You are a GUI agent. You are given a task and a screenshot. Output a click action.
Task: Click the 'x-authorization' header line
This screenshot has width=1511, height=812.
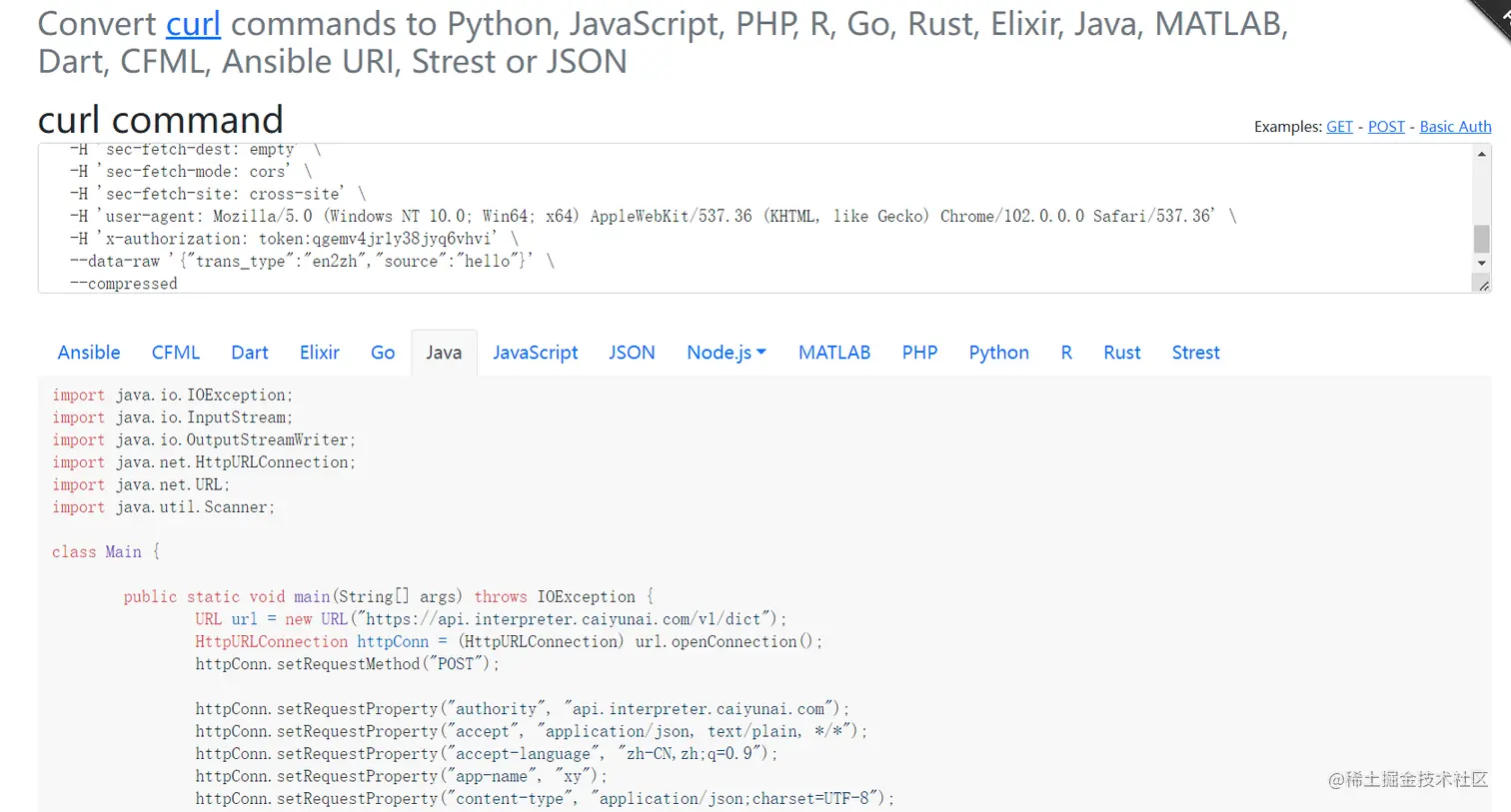coord(294,239)
